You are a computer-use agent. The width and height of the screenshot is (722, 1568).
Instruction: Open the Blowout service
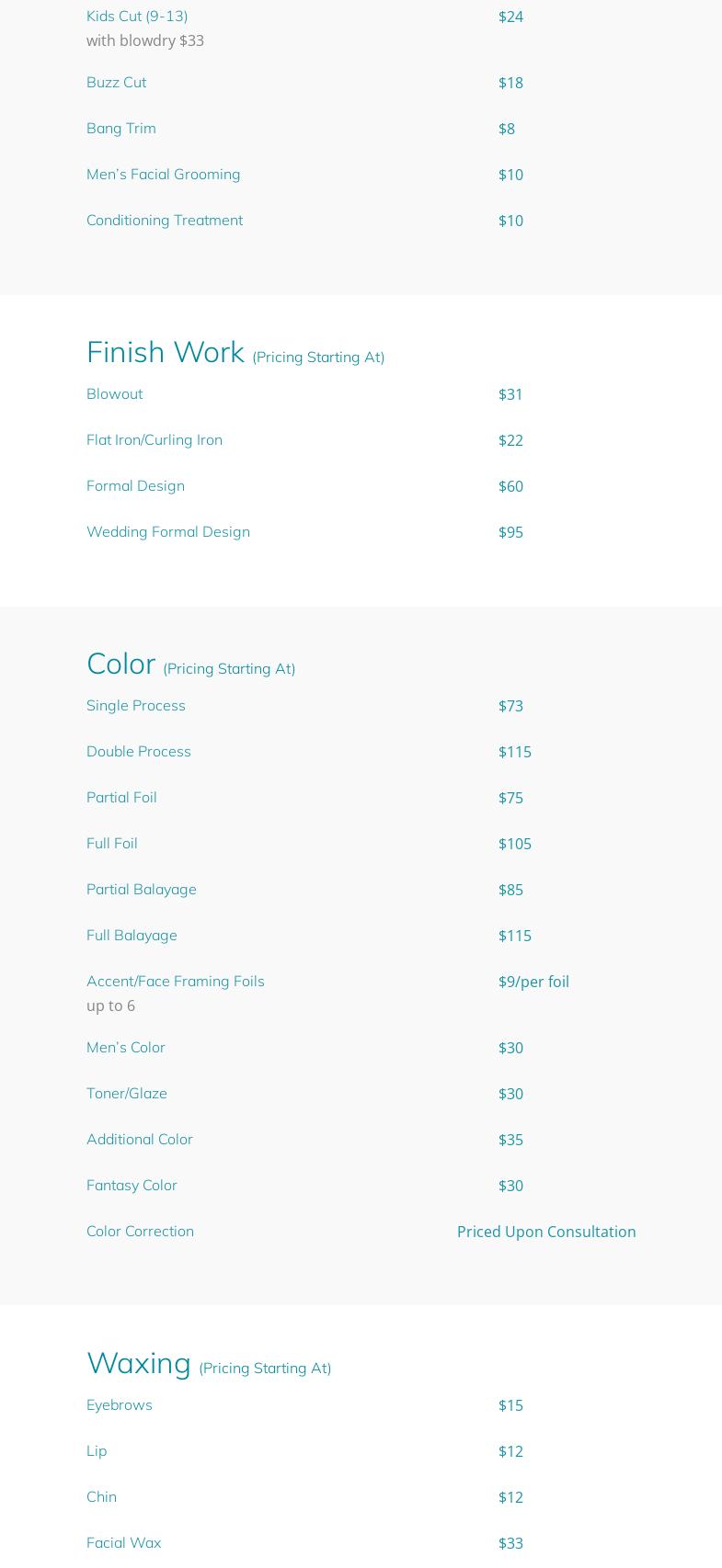click(114, 393)
